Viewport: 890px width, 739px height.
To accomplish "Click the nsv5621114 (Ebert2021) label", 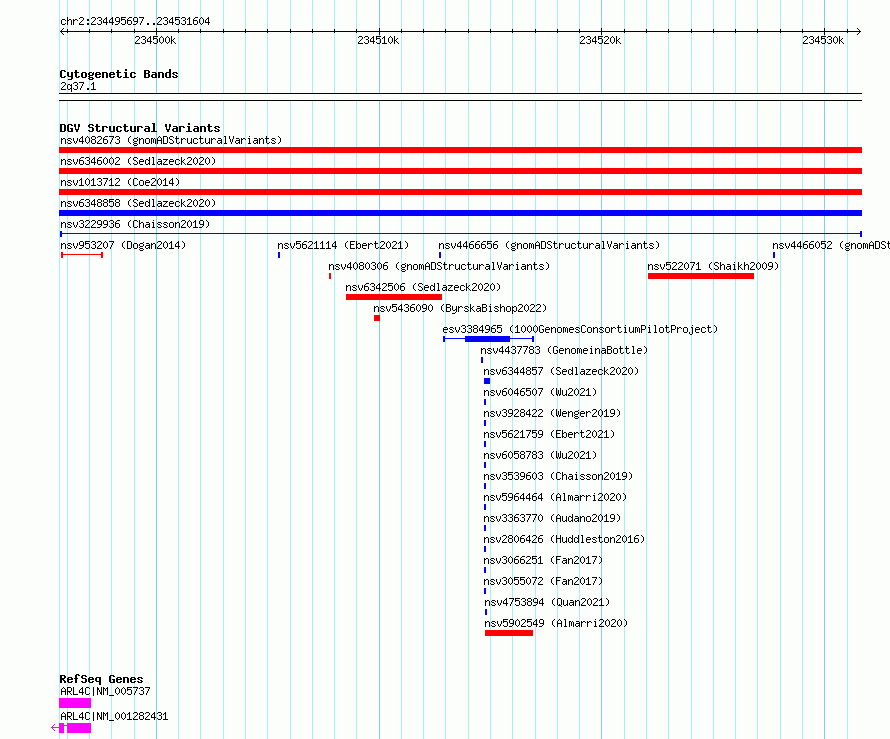I will tap(343, 245).
